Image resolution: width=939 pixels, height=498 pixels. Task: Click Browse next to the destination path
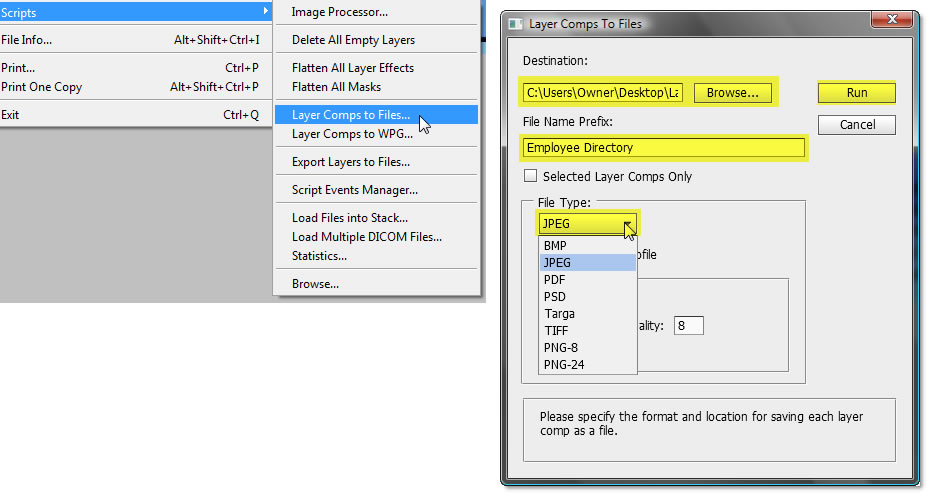click(733, 93)
